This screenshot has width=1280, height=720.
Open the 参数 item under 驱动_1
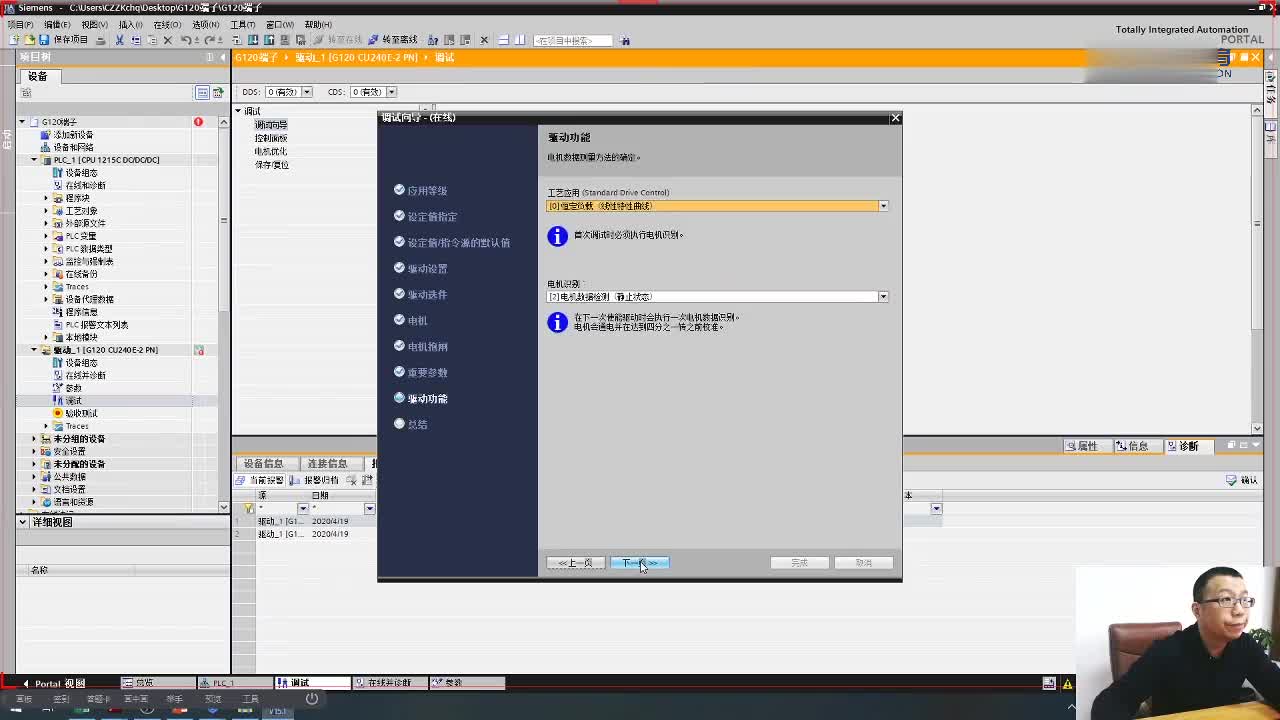coord(73,388)
